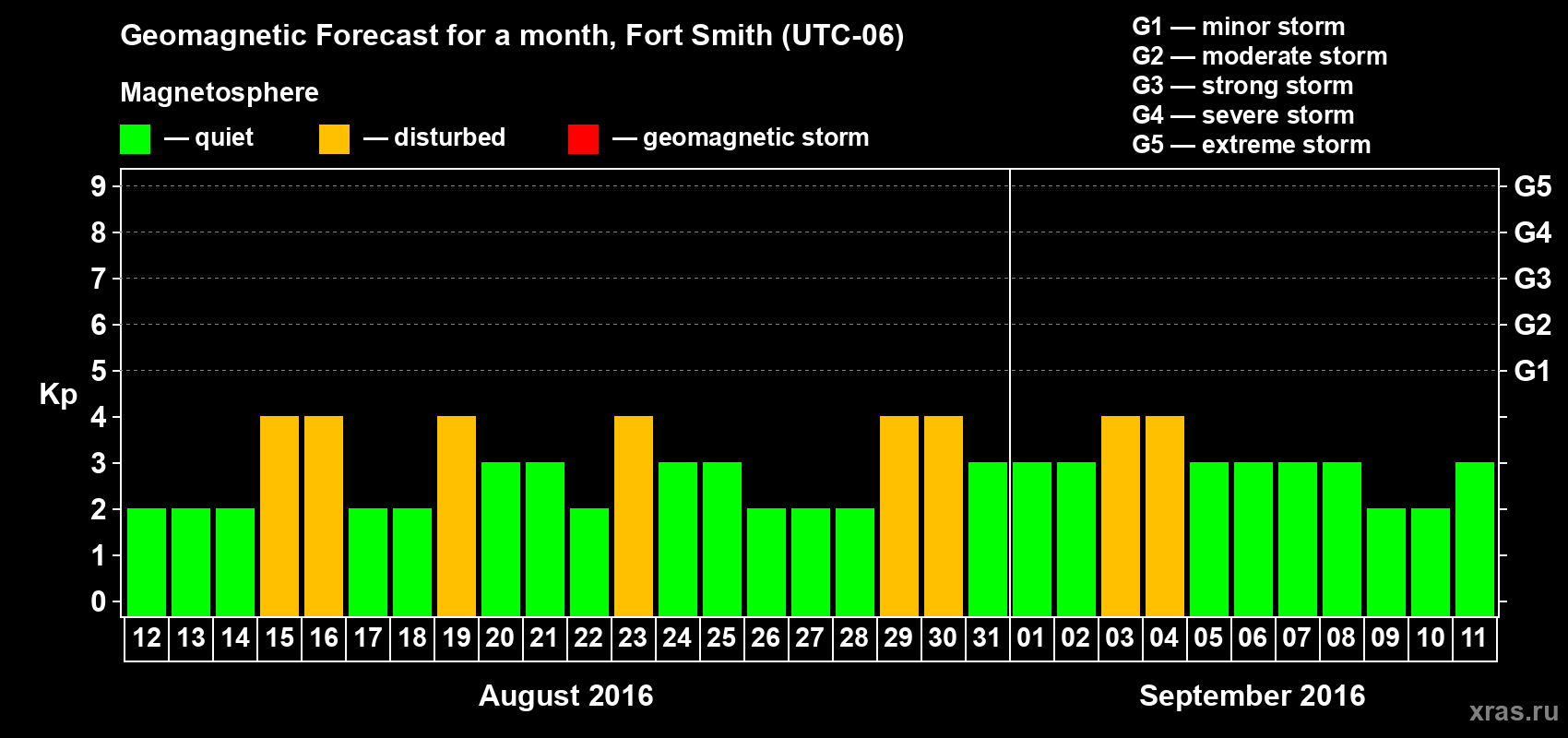Click the date label 13
1568x738 pixels.
pyautogui.click(x=191, y=638)
